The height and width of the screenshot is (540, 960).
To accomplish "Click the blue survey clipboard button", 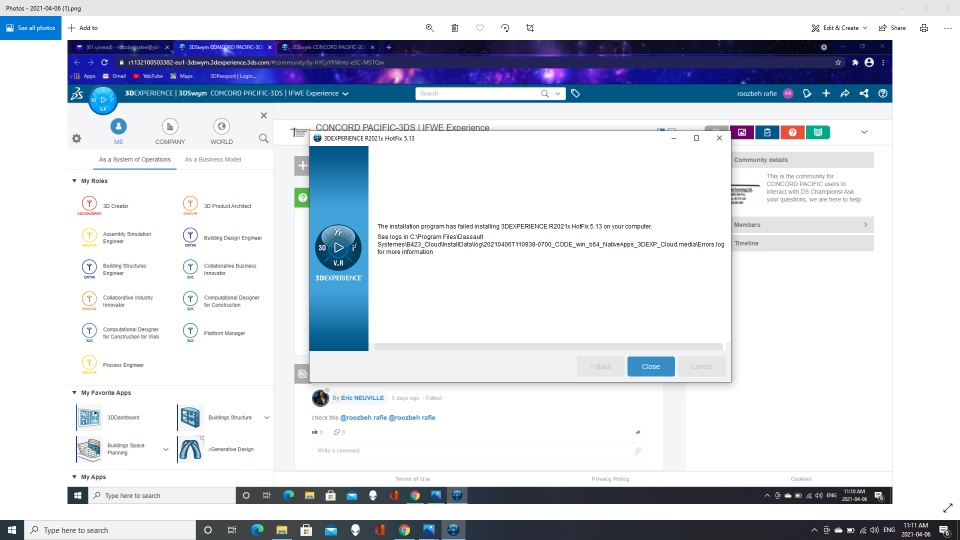I will (x=767, y=132).
